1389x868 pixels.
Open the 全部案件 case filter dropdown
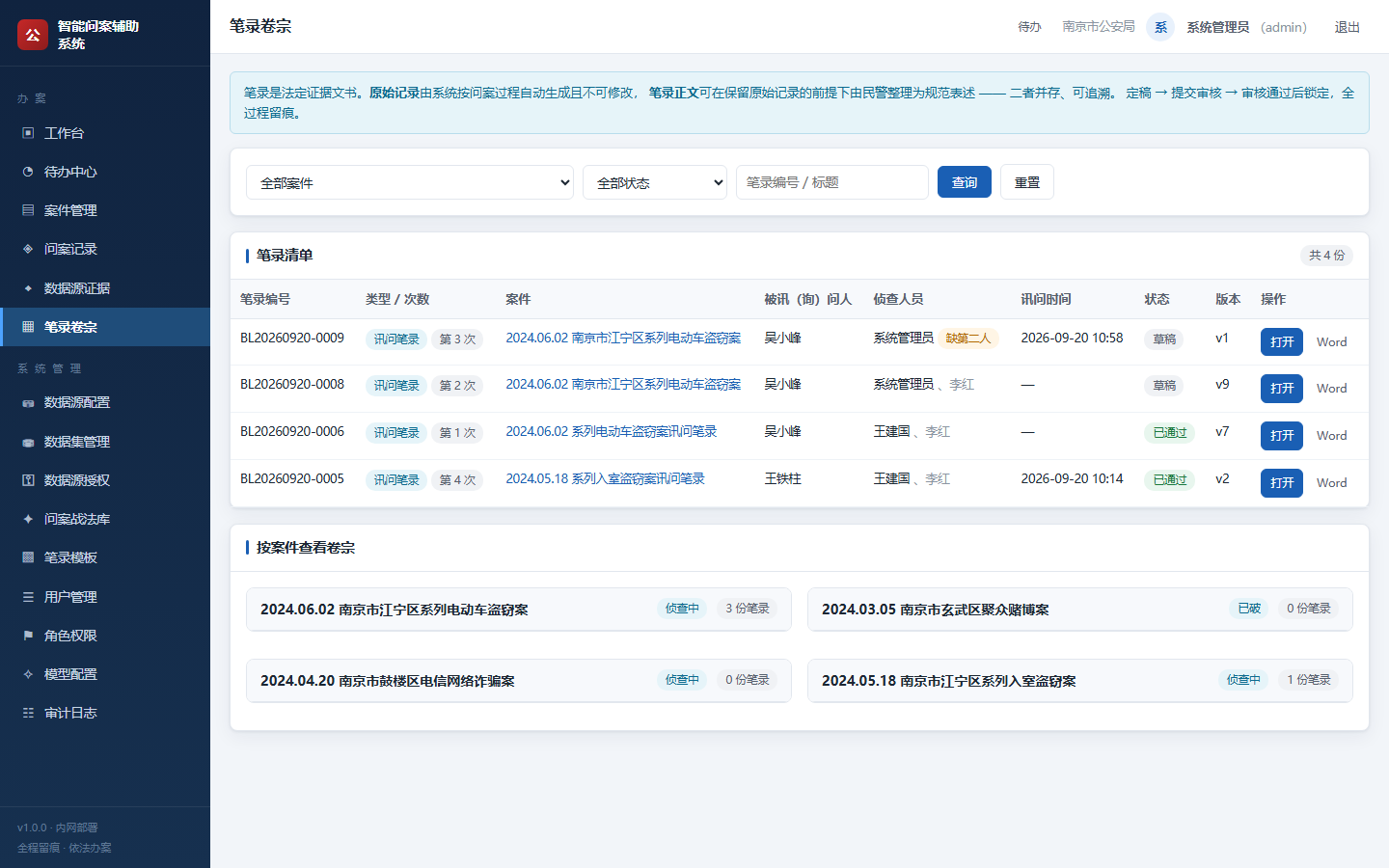coord(410,182)
